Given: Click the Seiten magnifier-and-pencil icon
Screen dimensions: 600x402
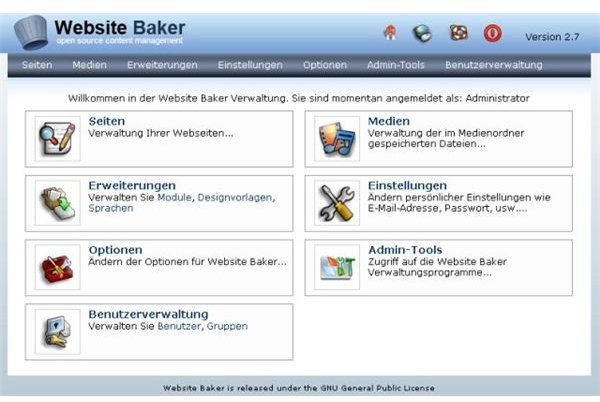Looking at the screenshot, I should click(57, 138).
